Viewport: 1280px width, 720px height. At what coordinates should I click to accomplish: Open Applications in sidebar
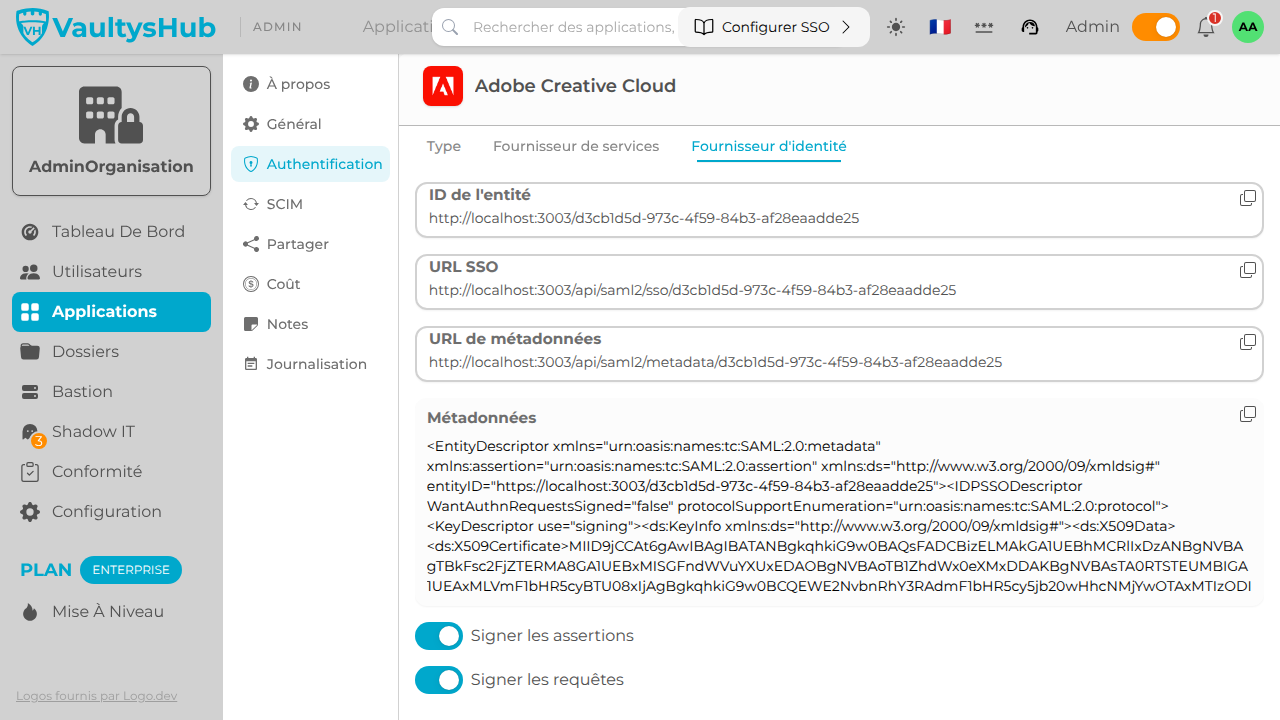tap(111, 312)
